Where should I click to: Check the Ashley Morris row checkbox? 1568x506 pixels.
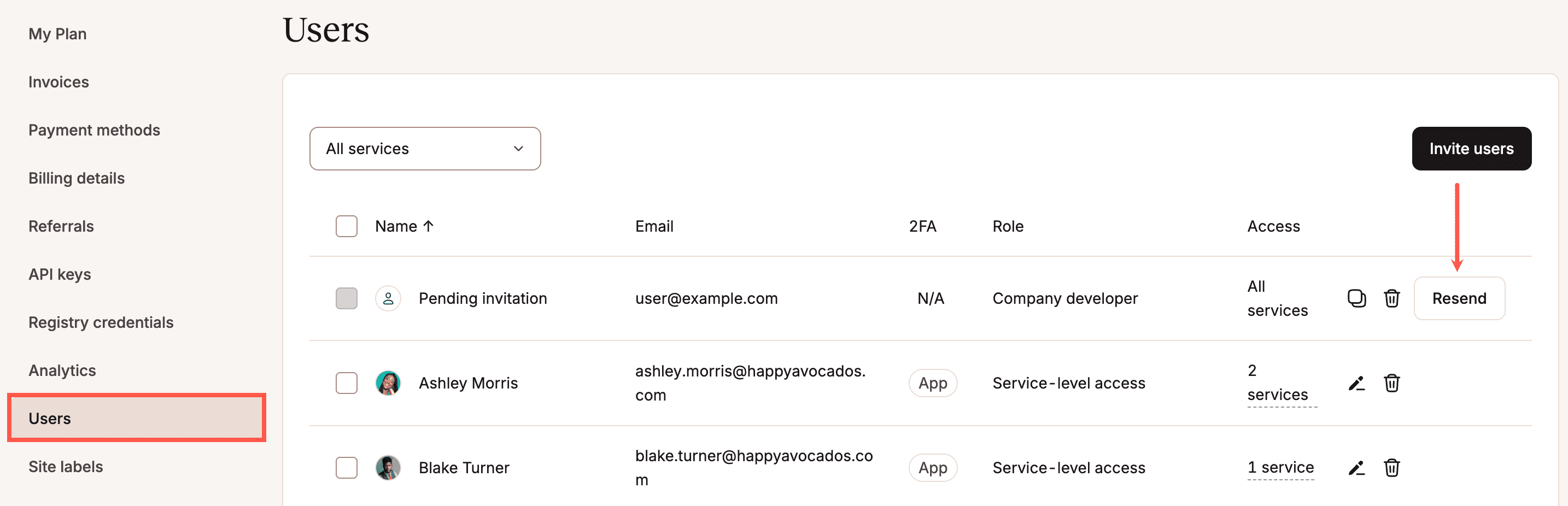(346, 383)
